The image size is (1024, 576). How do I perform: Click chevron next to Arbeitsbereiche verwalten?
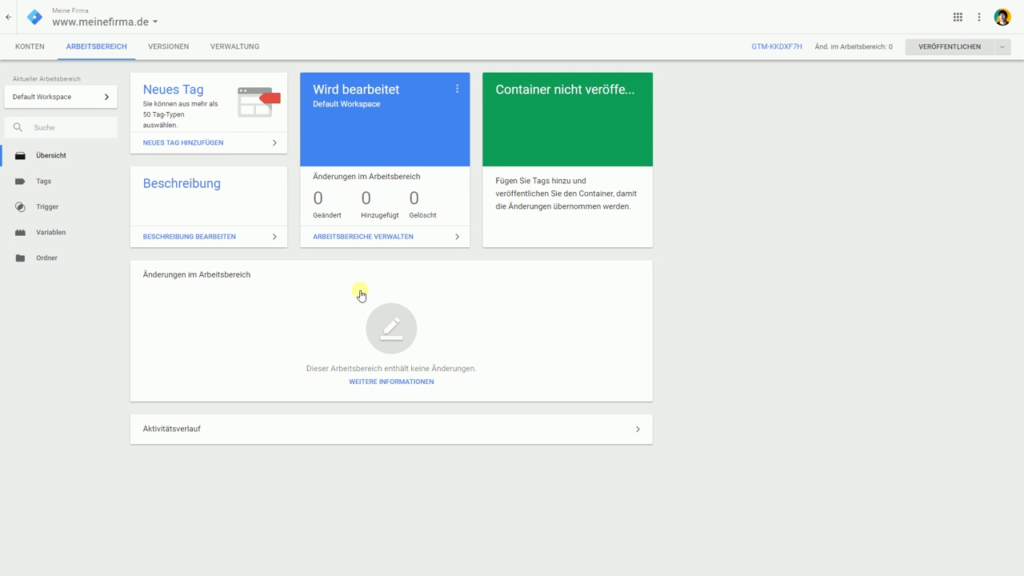click(457, 236)
